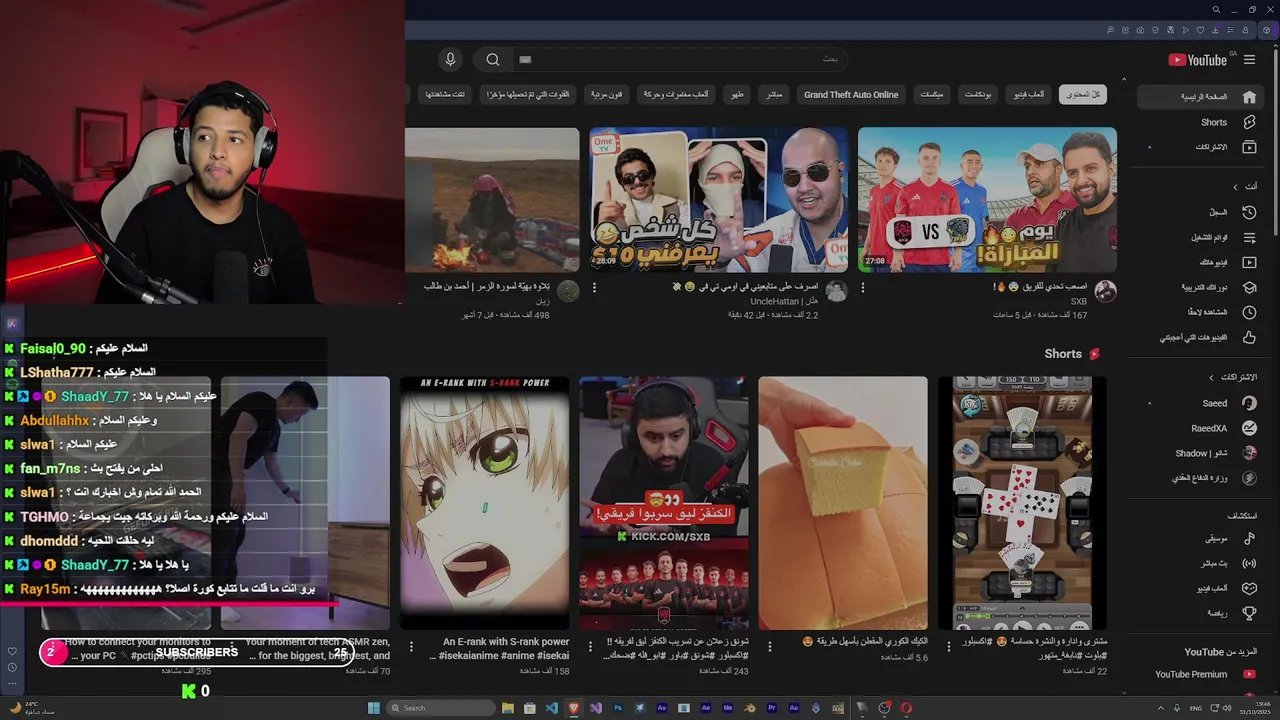
Task: Open Home icon in YouTube sidebar
Action: pos(1249,97)
